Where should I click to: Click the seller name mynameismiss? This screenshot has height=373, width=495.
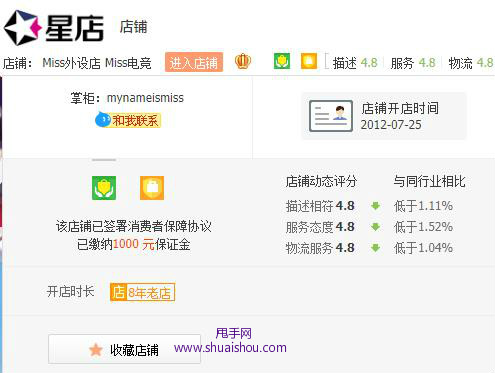tap(145, 98)
